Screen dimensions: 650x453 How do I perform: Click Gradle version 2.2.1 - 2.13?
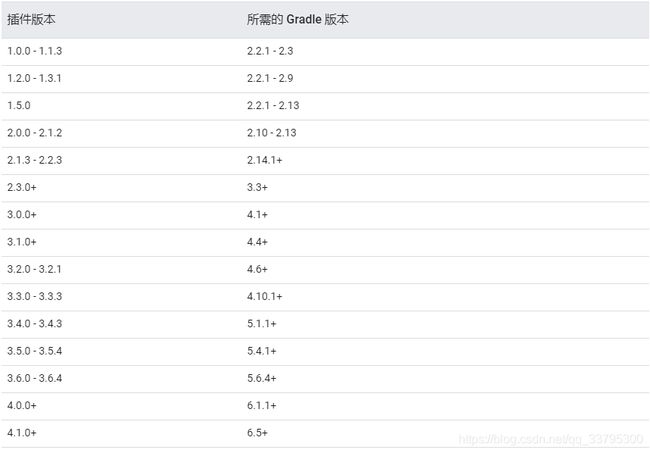click(x=273, y=105)
